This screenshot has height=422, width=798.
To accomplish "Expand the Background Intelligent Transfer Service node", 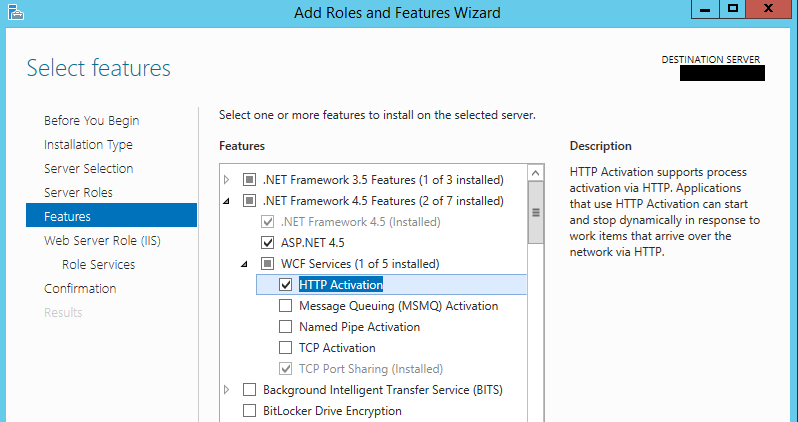I will point(227,389).
